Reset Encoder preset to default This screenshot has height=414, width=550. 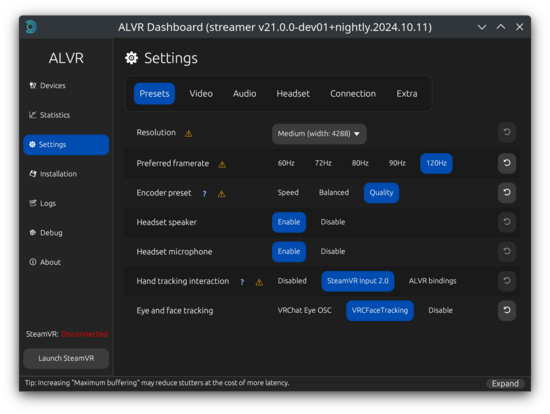[507, 193]
